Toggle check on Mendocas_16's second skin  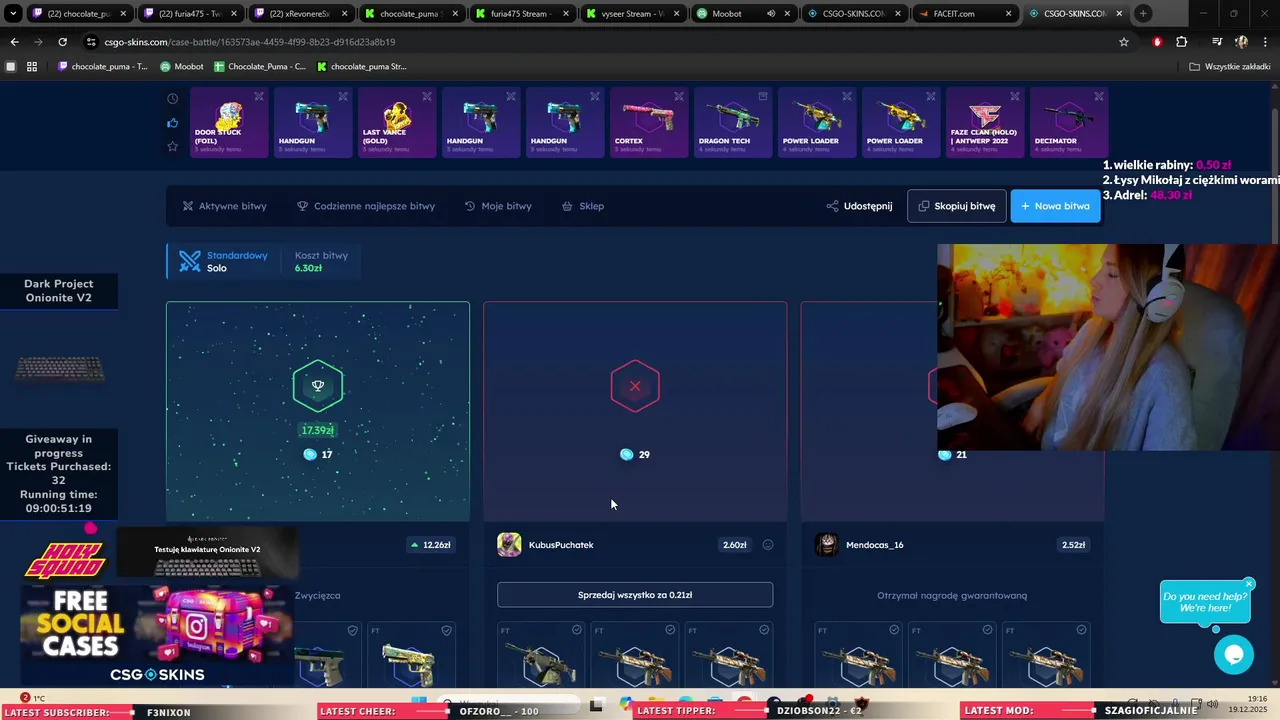(988, 630)
